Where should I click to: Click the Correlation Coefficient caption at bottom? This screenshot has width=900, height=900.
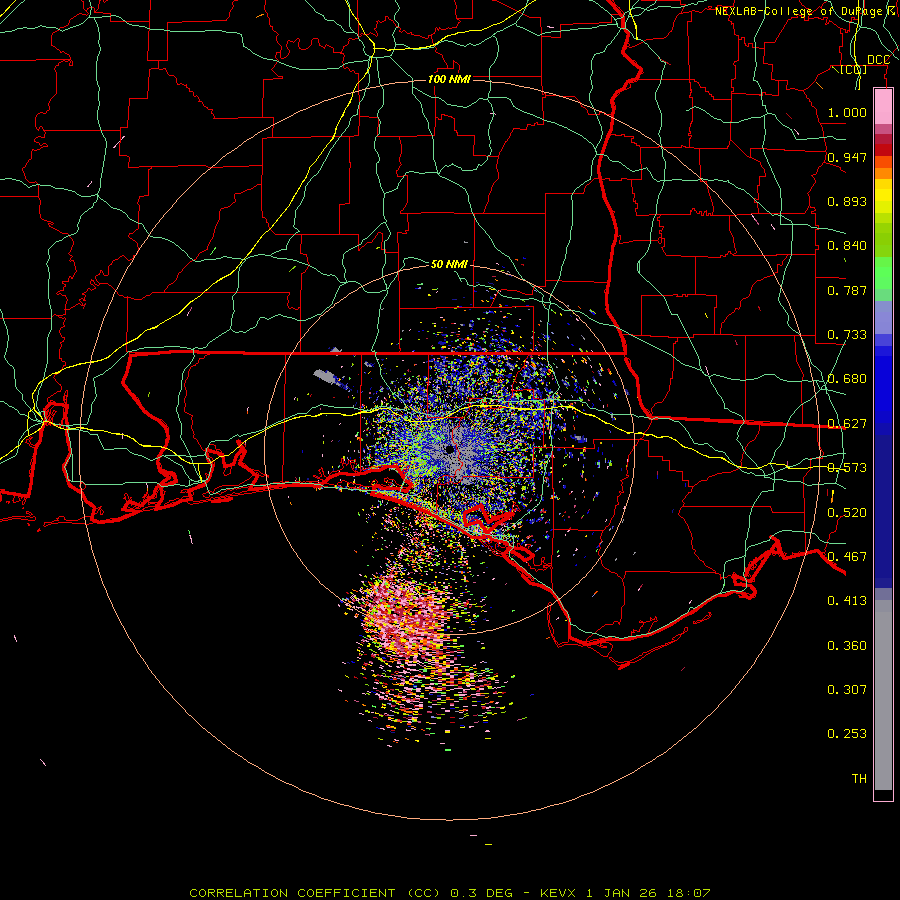click(449, 893)
